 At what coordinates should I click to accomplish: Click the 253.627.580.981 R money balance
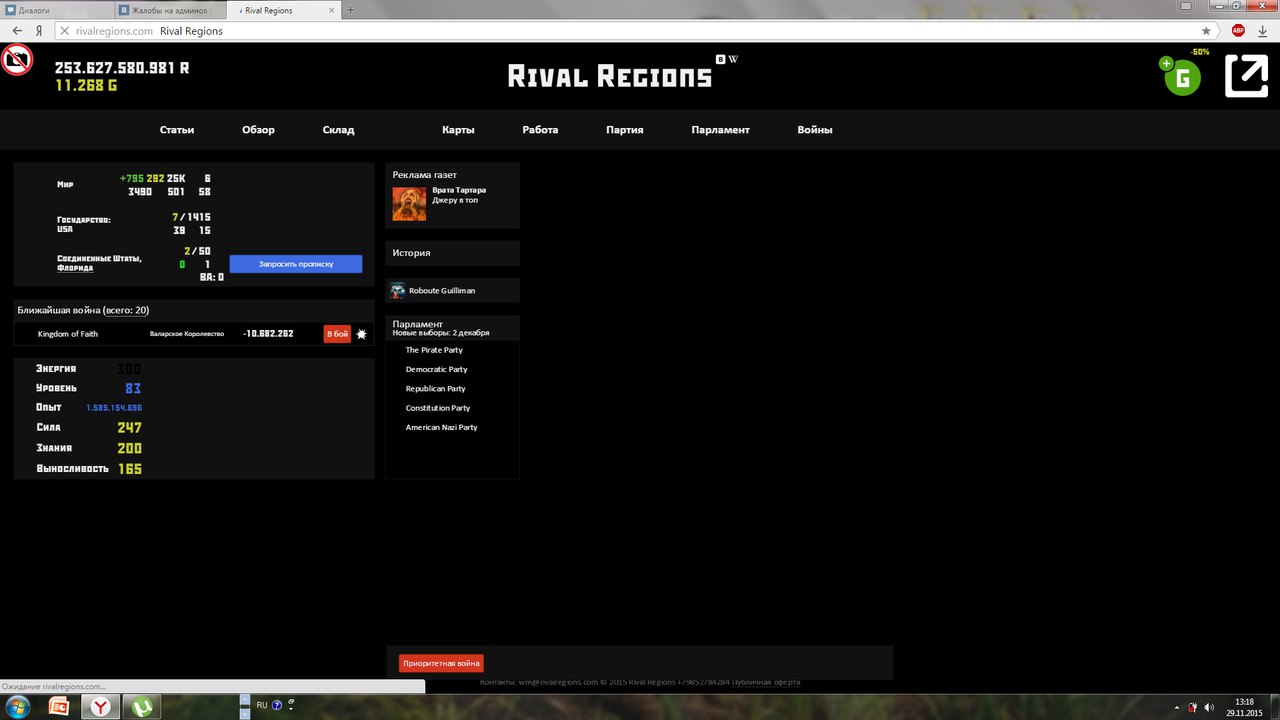(122, 68)
